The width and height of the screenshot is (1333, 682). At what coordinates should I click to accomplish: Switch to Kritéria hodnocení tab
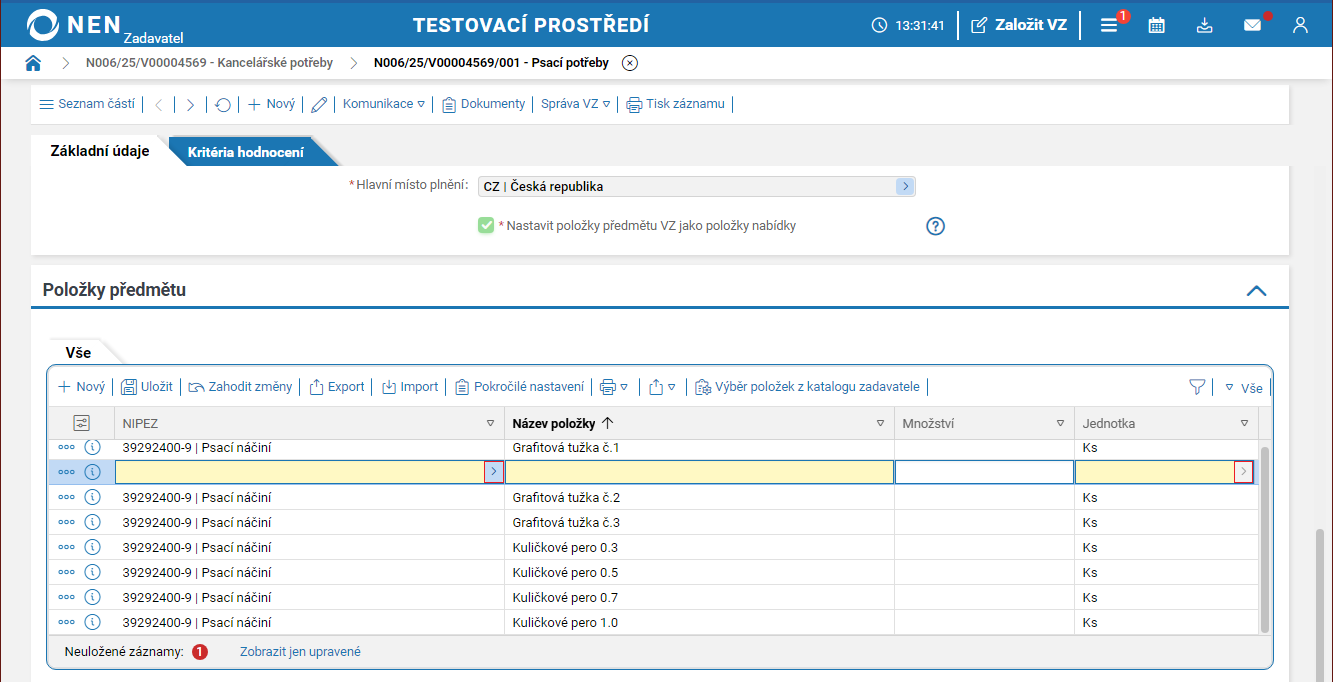point(246,152)
